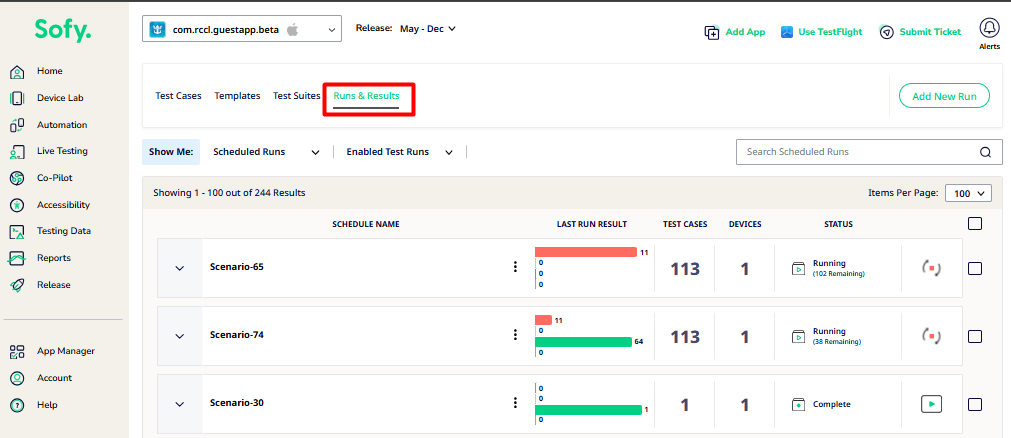This screenshot has width=1011, height=438.
Task: Click the Add App plus icon
Action: (x=712, y=32)
